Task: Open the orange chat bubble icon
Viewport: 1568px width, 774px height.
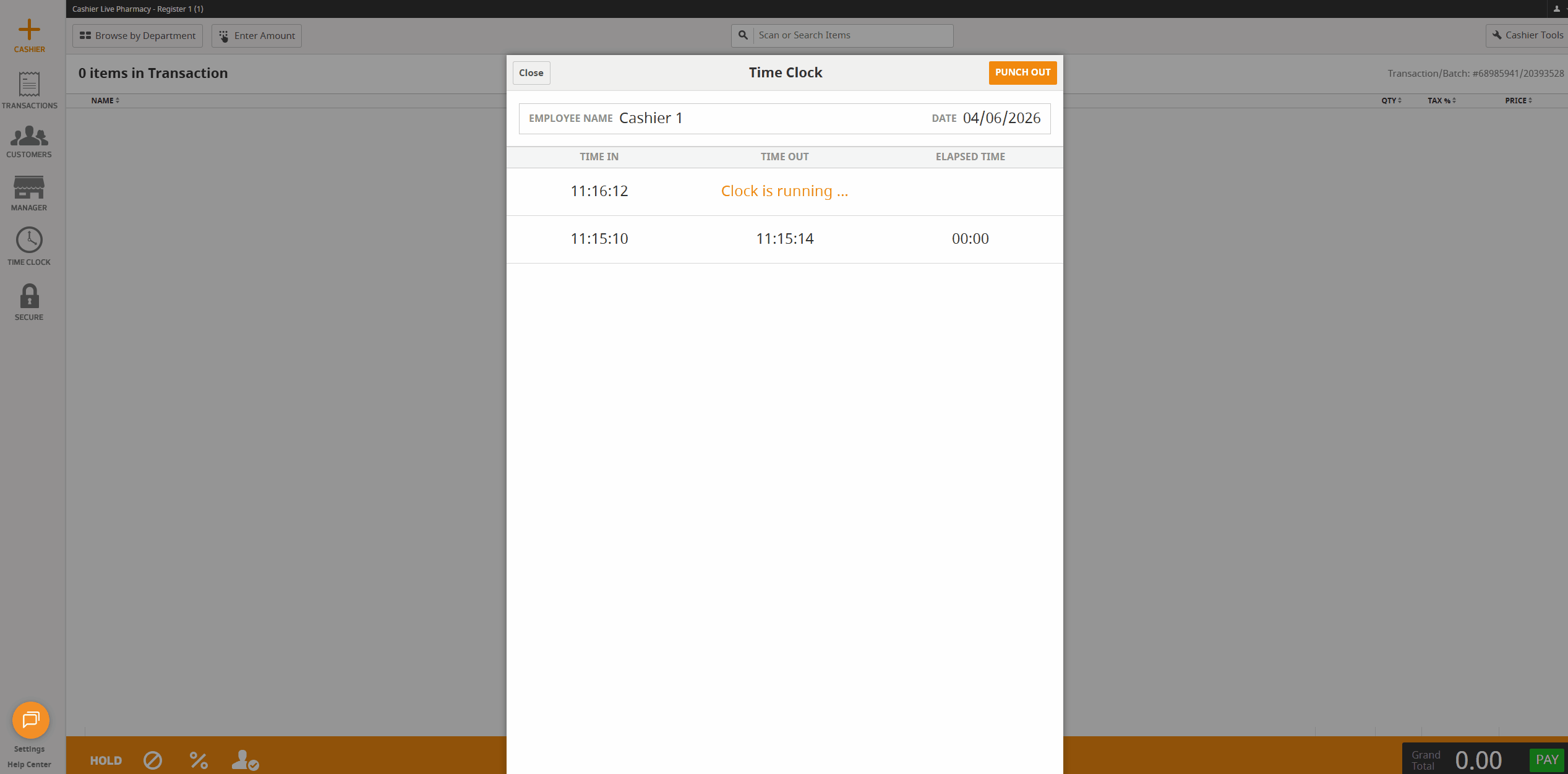Action: 31,720
